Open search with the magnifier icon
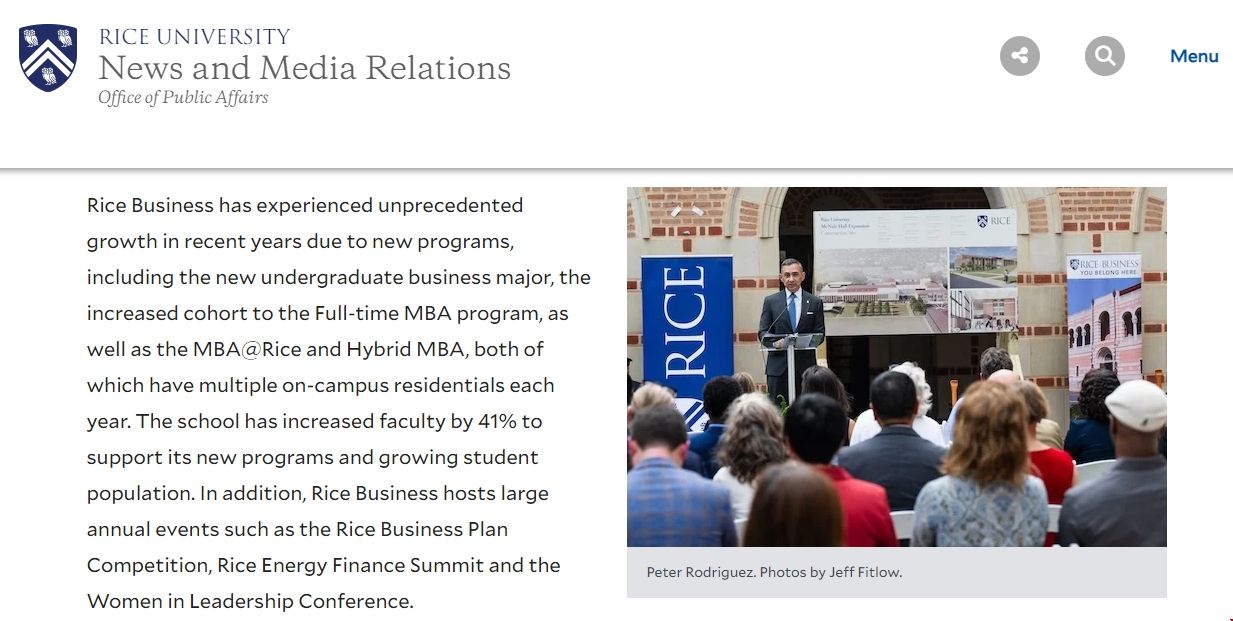The width and height of the screenshot is (1233, 621). click(1104, 56)
